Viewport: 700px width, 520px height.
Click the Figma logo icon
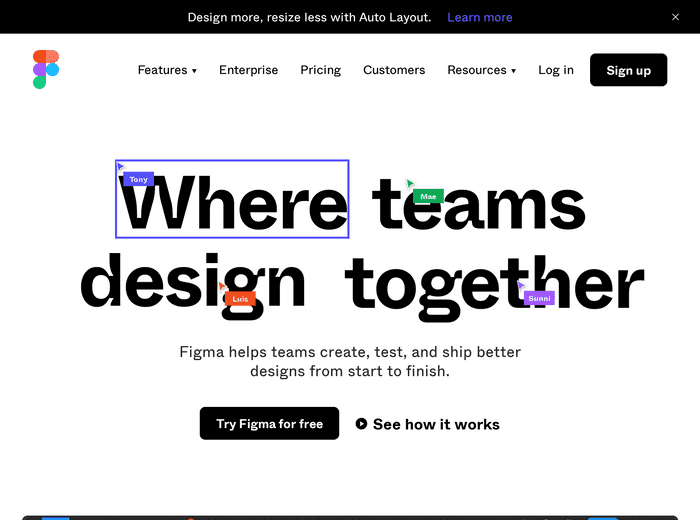point(46,69)
